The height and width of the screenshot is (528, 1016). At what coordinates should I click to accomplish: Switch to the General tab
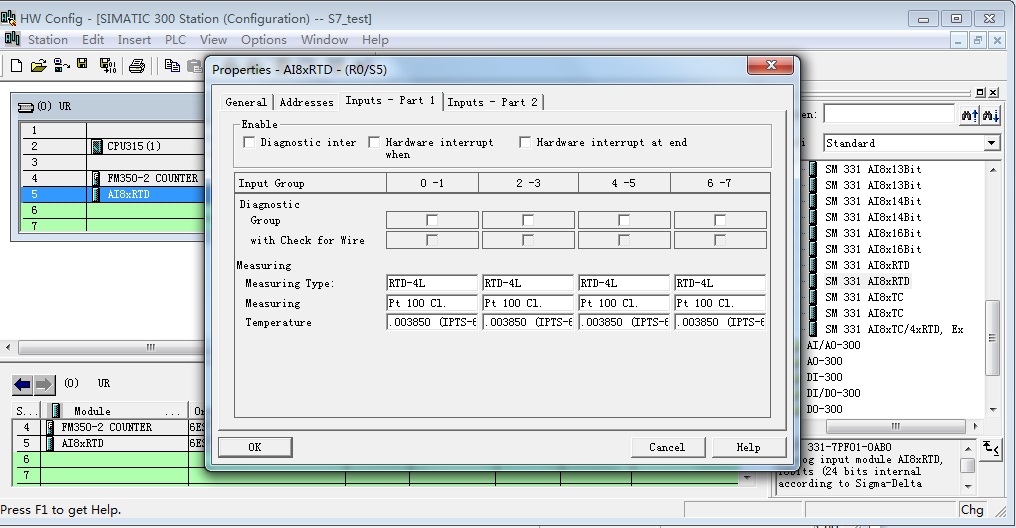tap(246, 102)
